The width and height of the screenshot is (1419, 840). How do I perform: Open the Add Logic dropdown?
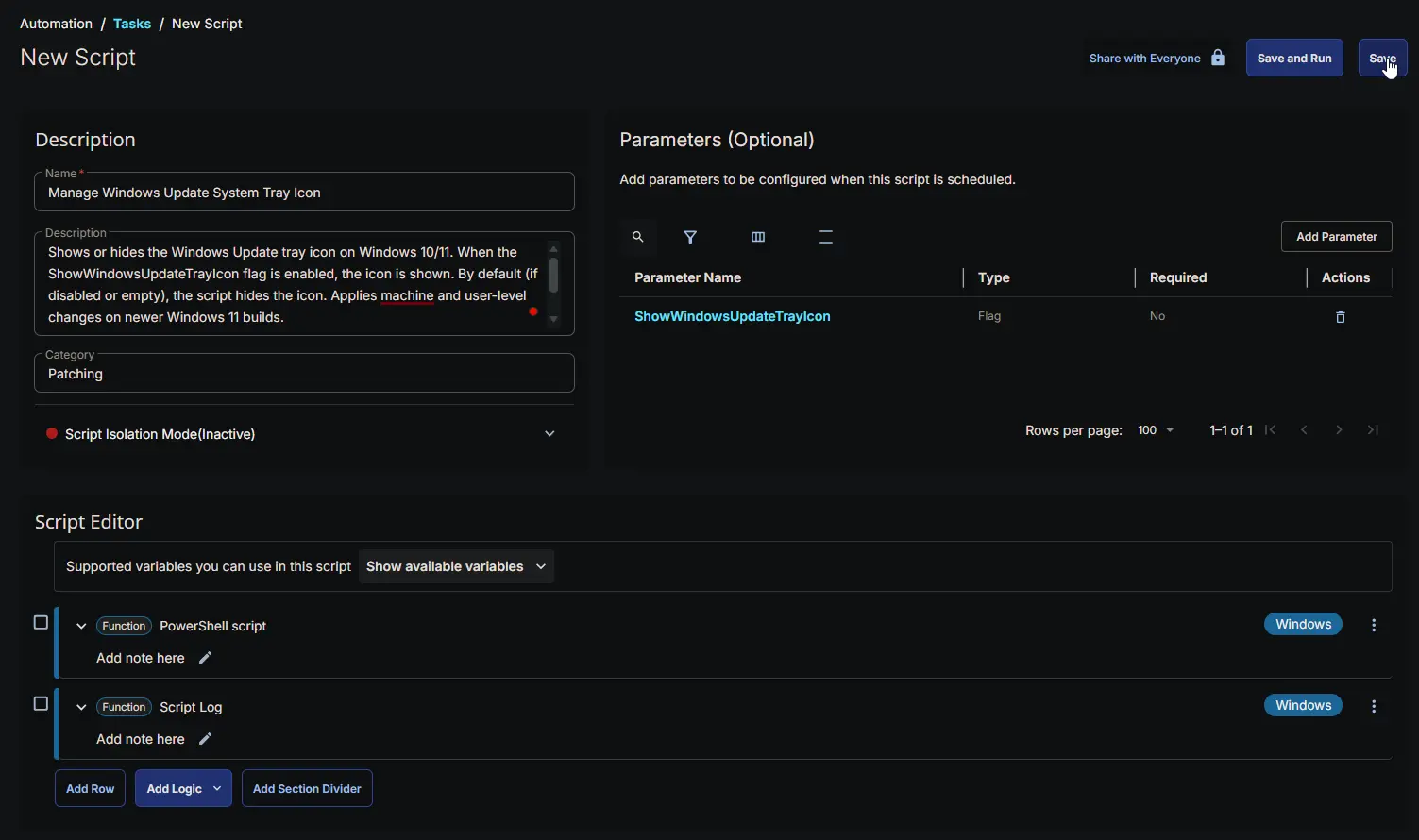point(183,789)
